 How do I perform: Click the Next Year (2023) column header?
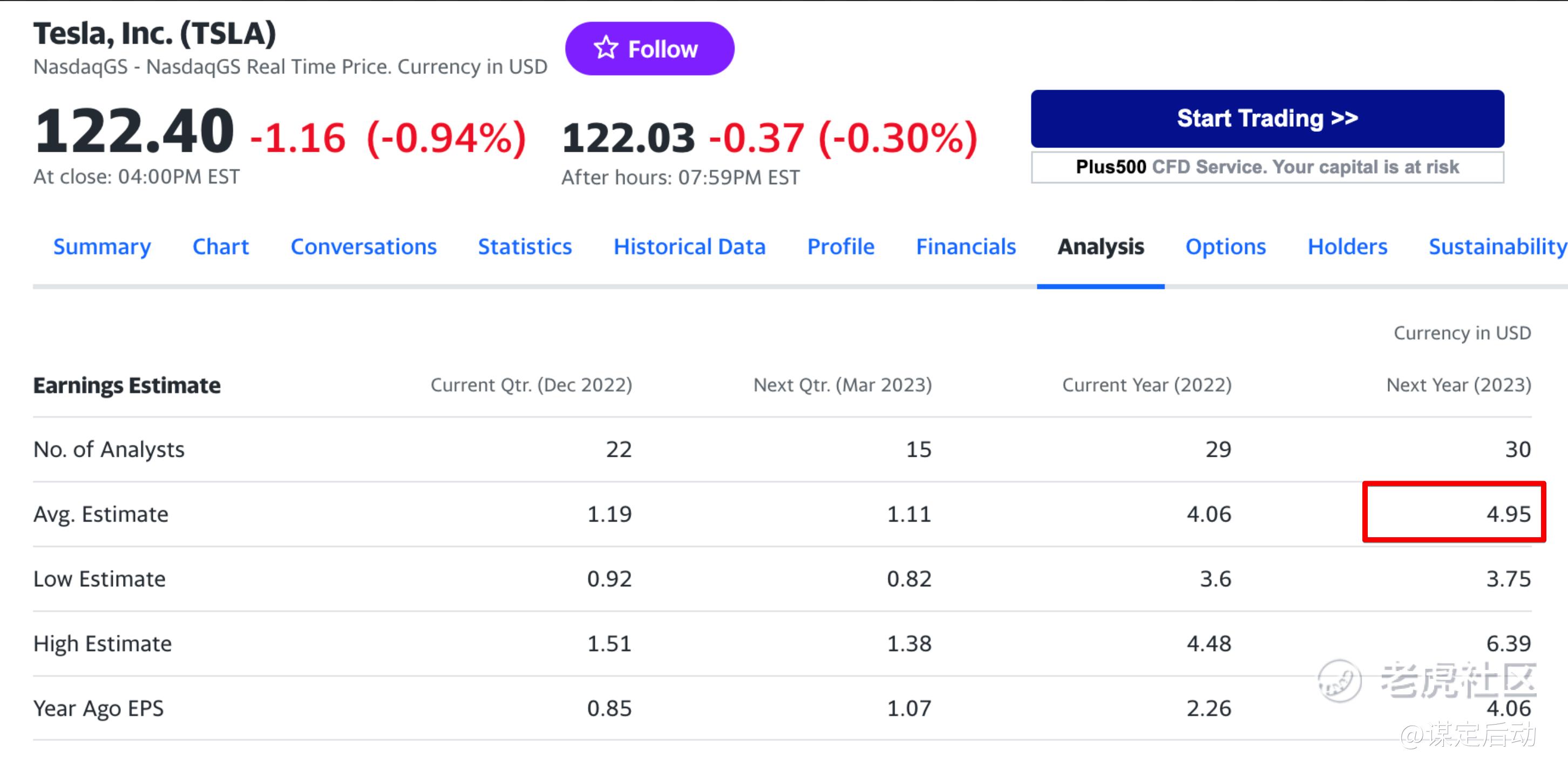[1458, 385]
